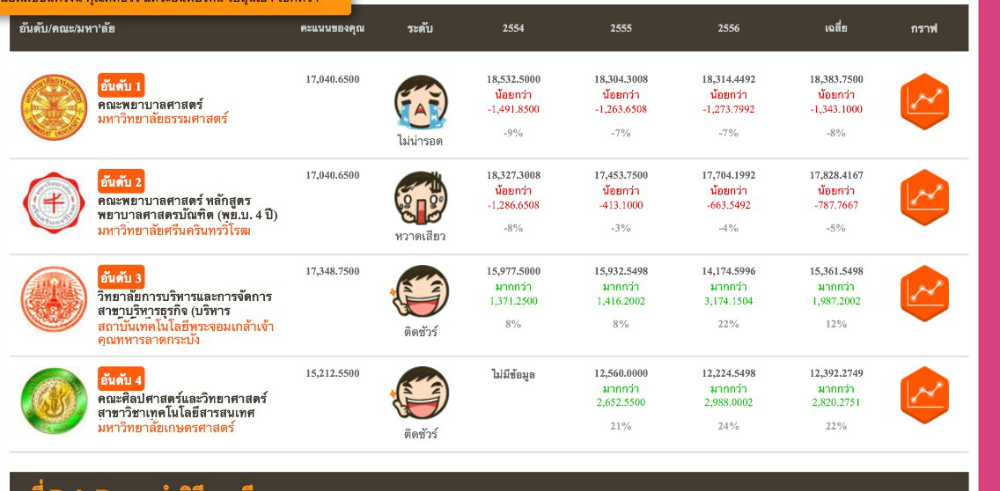1000x491 pixels.
Task: Click the เฉลี่ย column header
Action: coord(836,28)
